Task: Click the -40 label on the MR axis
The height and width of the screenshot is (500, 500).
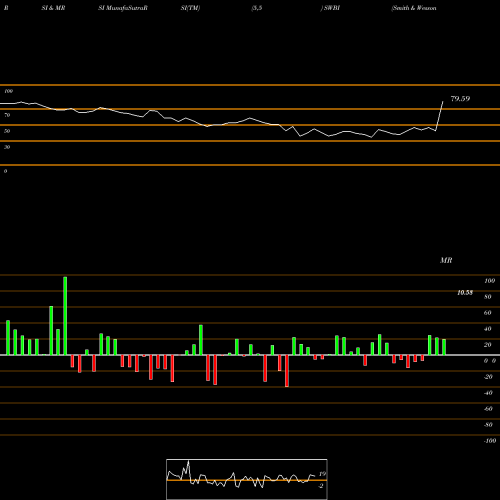Action: (488, 393)
